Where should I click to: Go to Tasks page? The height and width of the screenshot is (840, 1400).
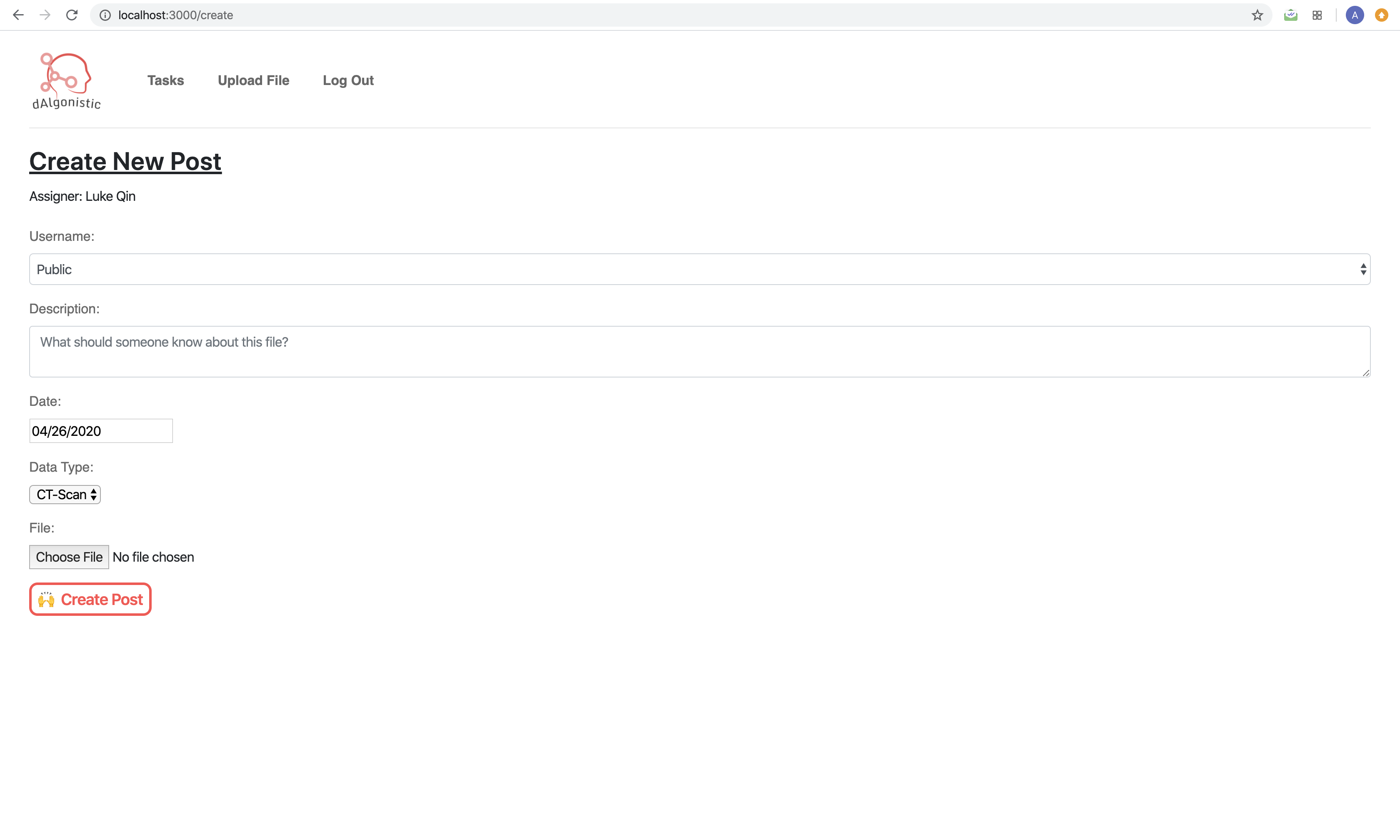coord(165,80)
